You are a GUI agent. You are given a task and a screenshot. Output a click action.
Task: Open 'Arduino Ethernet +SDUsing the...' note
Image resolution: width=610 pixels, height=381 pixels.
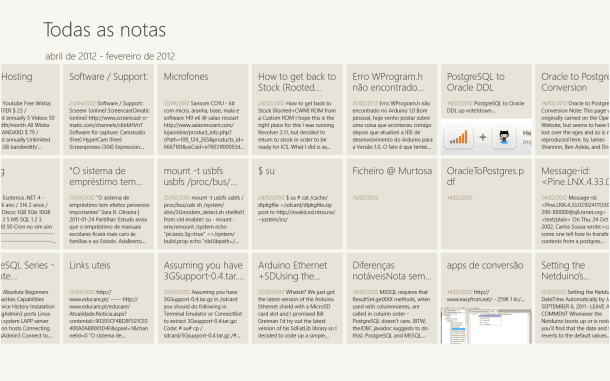(x=297, y=298)
